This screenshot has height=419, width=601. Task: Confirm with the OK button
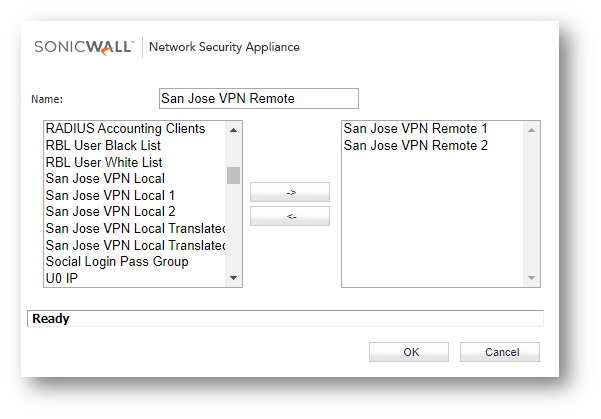click(408, 352)
